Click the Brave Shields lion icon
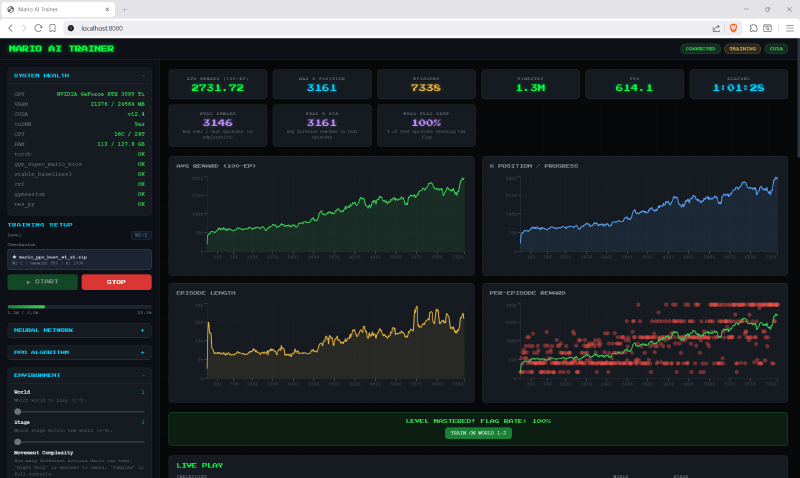The image size is (800, 478). (x=732, y=28)
